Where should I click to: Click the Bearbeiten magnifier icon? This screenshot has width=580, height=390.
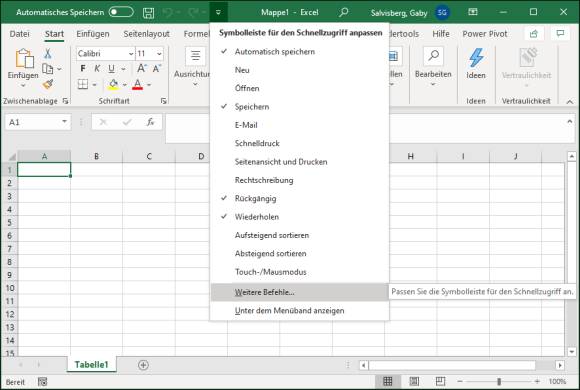point(433,56)
